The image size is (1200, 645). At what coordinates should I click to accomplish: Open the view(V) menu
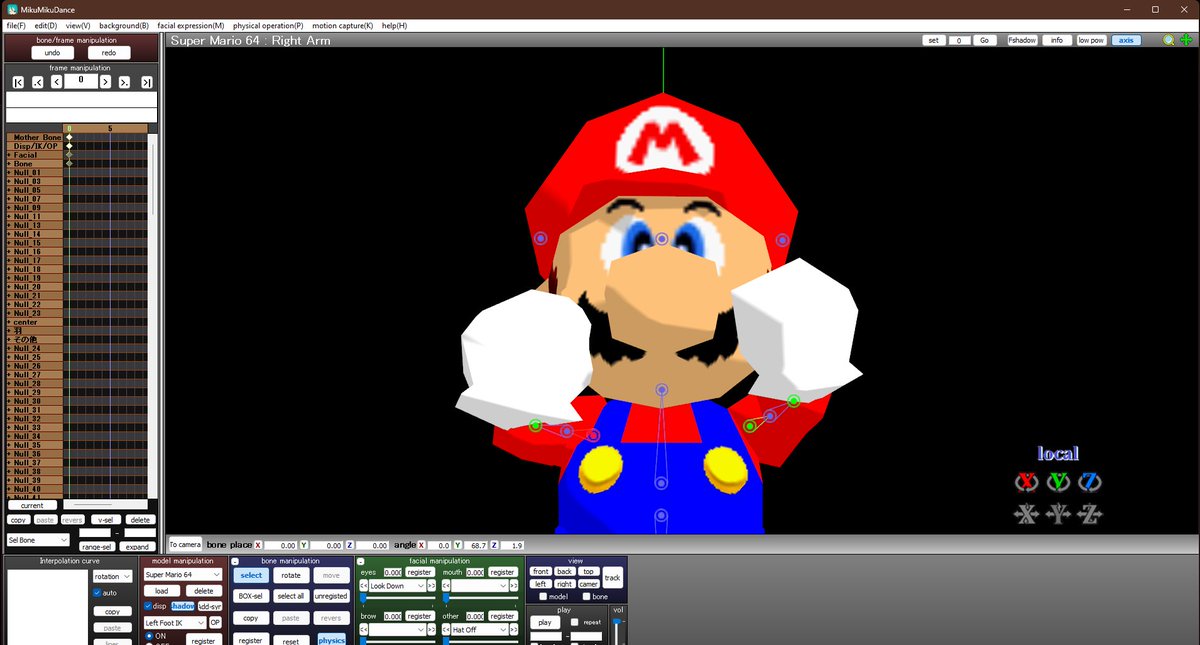78,25
